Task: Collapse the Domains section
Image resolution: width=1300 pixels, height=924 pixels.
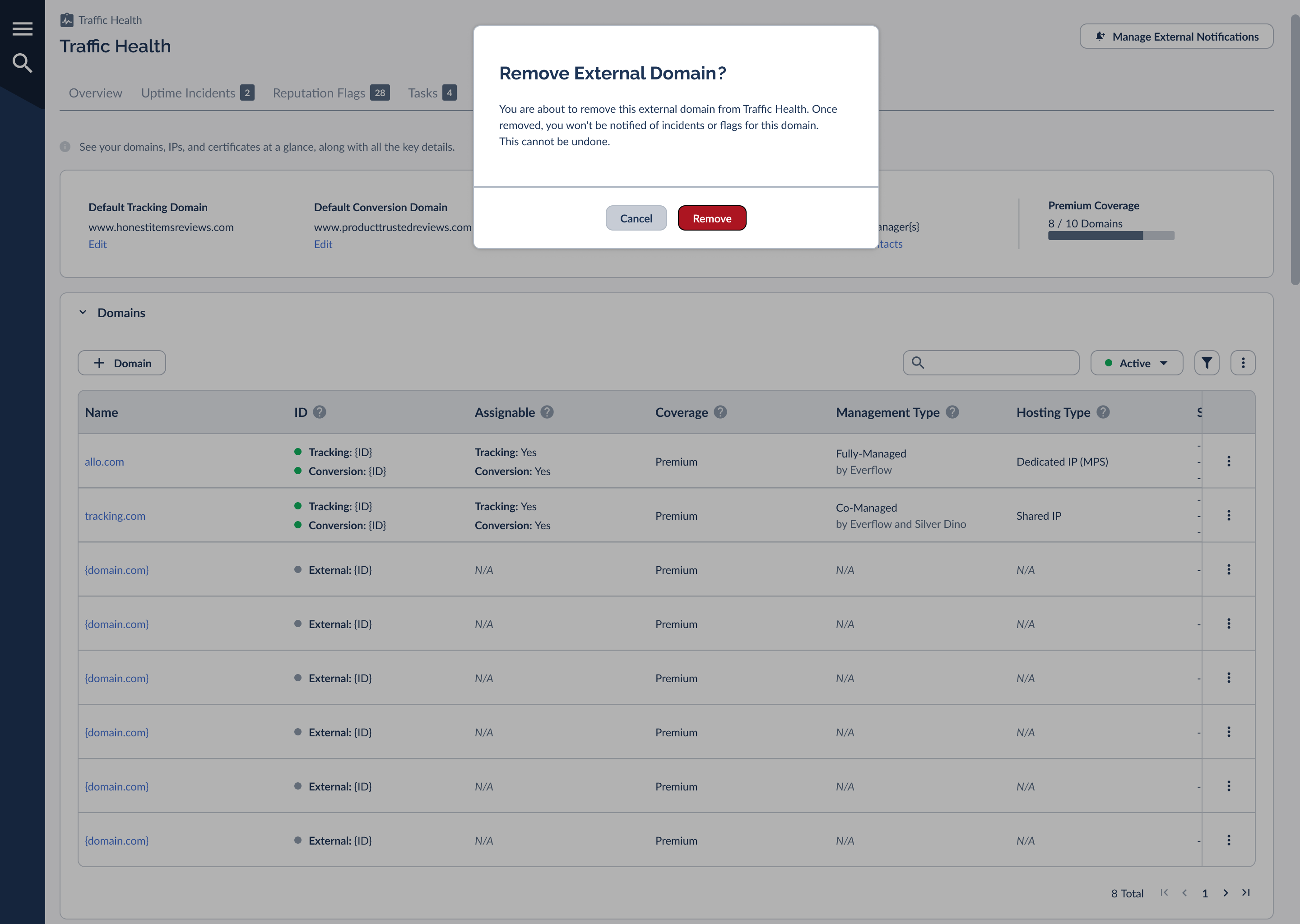Action: [x=83, y=312]
